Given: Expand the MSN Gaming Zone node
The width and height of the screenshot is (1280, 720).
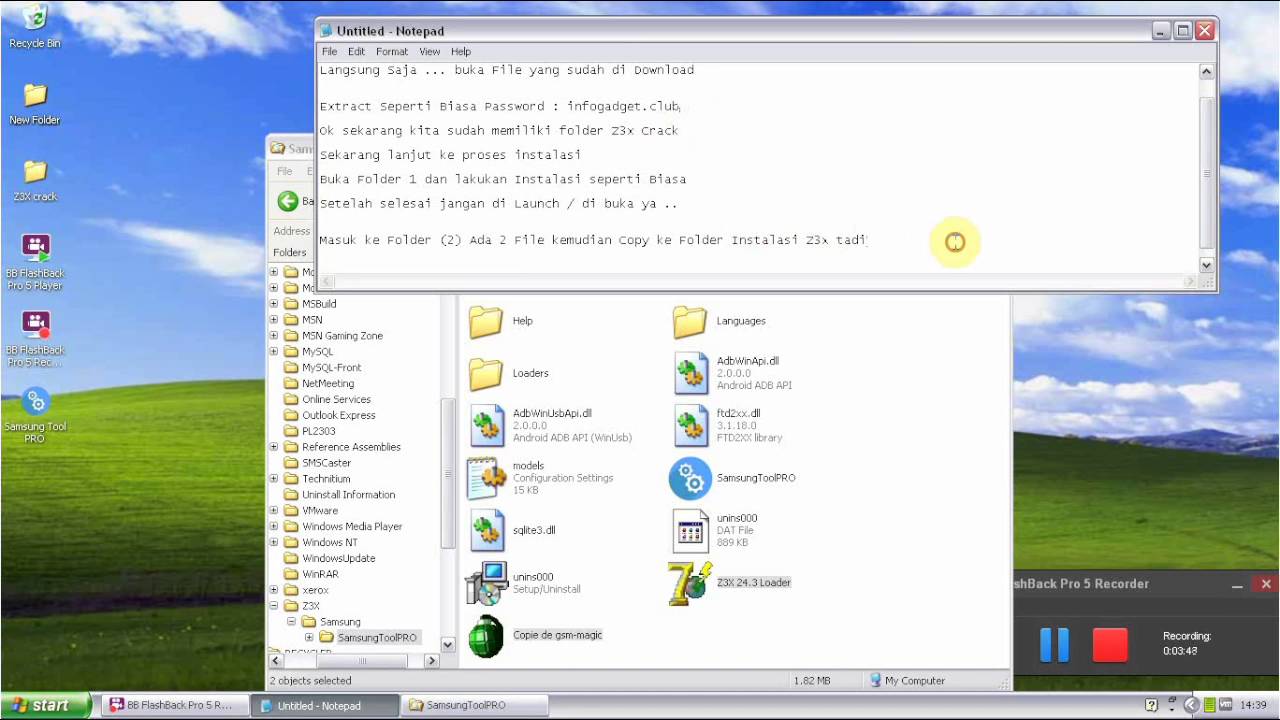Looking at the screenshot, I should pyautogui.click(x=274, y=336).
